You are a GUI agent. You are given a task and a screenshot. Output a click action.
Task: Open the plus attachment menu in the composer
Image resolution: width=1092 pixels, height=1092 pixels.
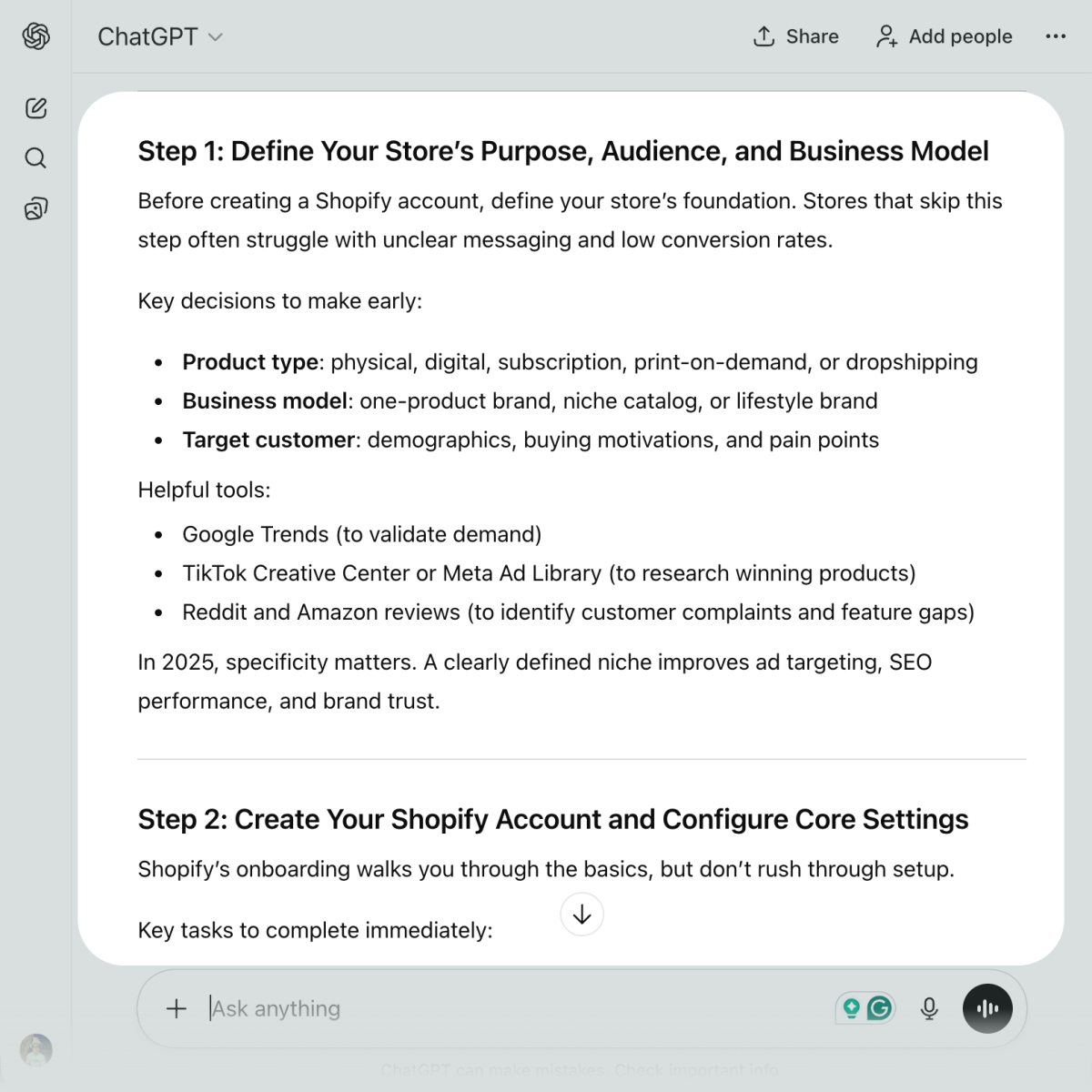177,1008
